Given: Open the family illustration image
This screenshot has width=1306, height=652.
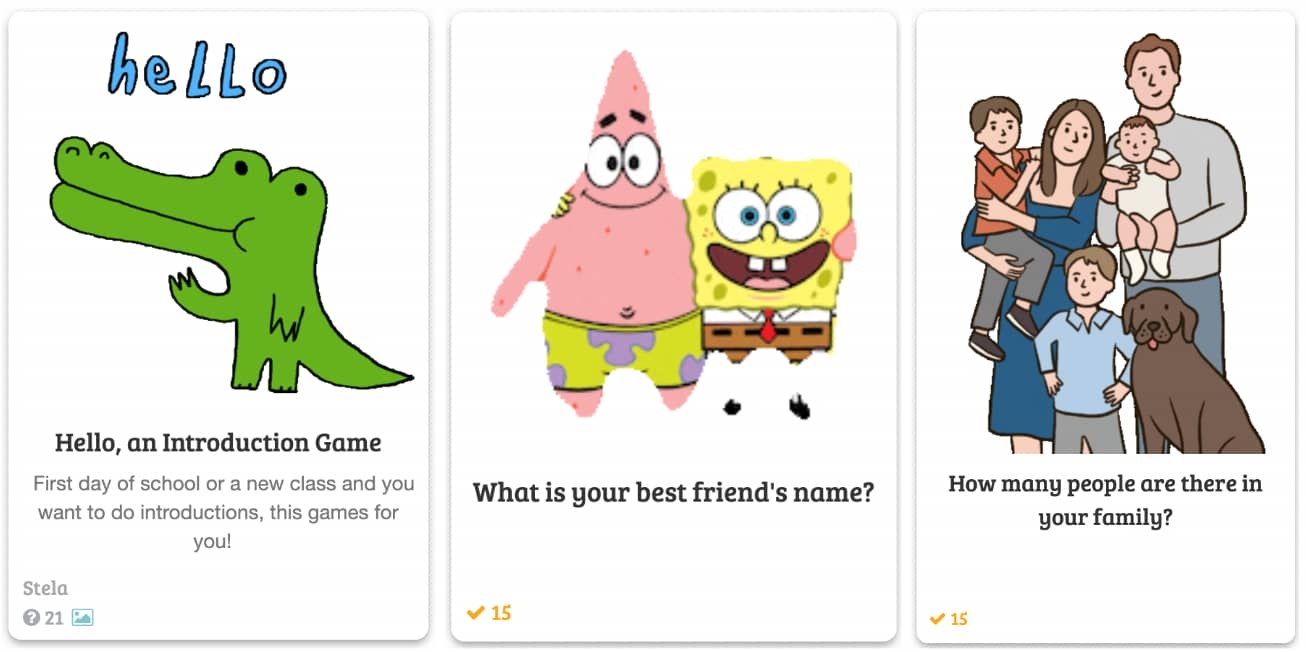Looking at the screenshot, I should pos(1104,243).
